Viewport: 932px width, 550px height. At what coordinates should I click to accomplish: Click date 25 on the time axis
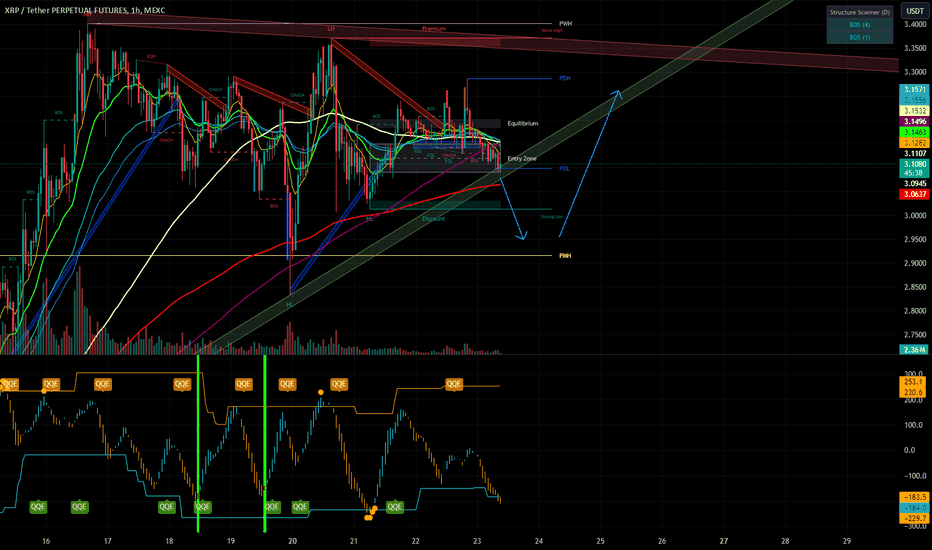pyautogui.click(x=600, y=541)
